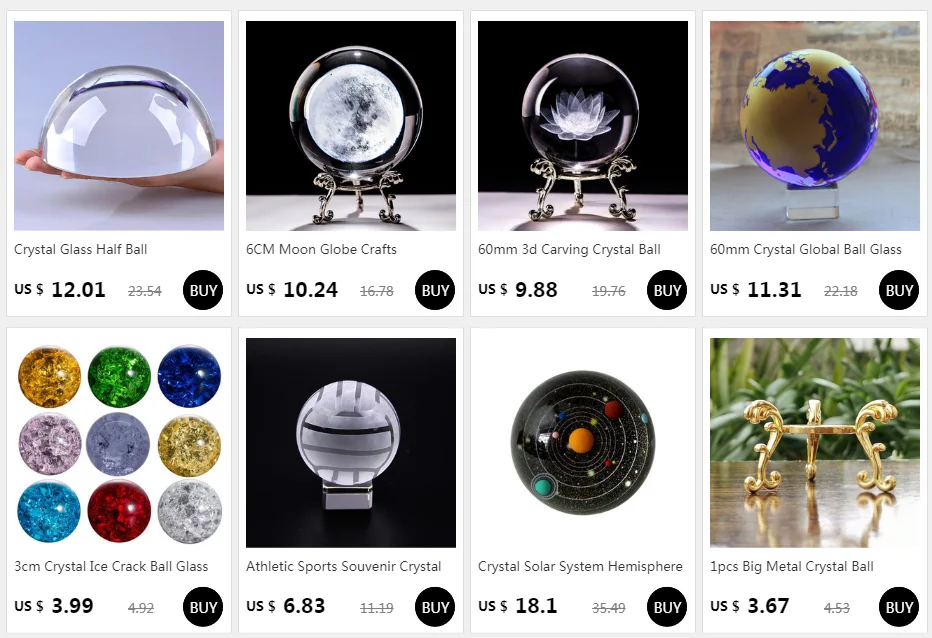Open the moon globe product image

click(351, 125)
